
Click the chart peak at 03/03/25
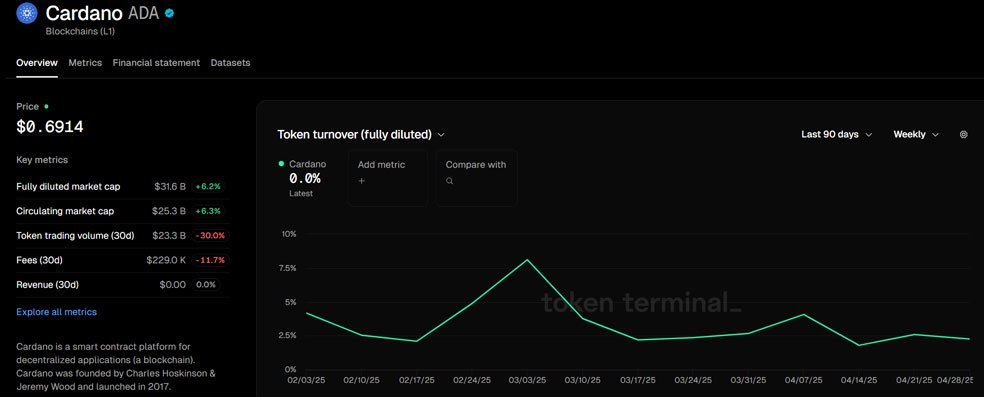click(x=527, y=260)
